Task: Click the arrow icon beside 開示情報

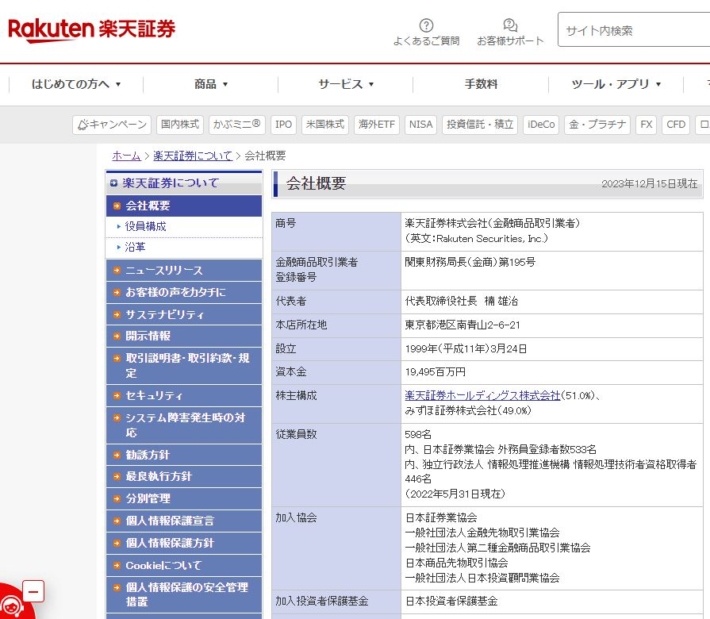Action: pyautogui.click(x=117, y=336)
